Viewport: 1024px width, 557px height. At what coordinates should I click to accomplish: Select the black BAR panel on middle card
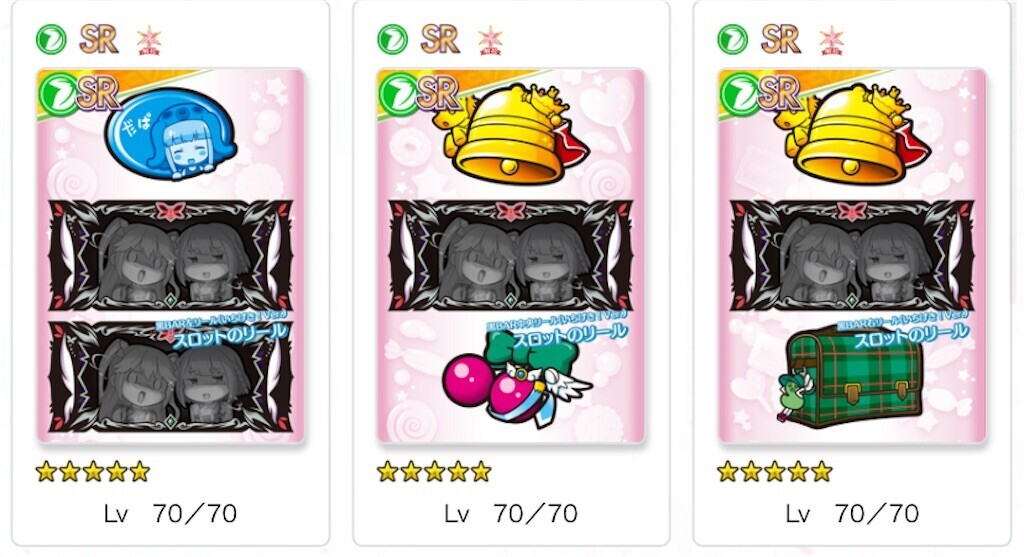[x=511, y=255]
